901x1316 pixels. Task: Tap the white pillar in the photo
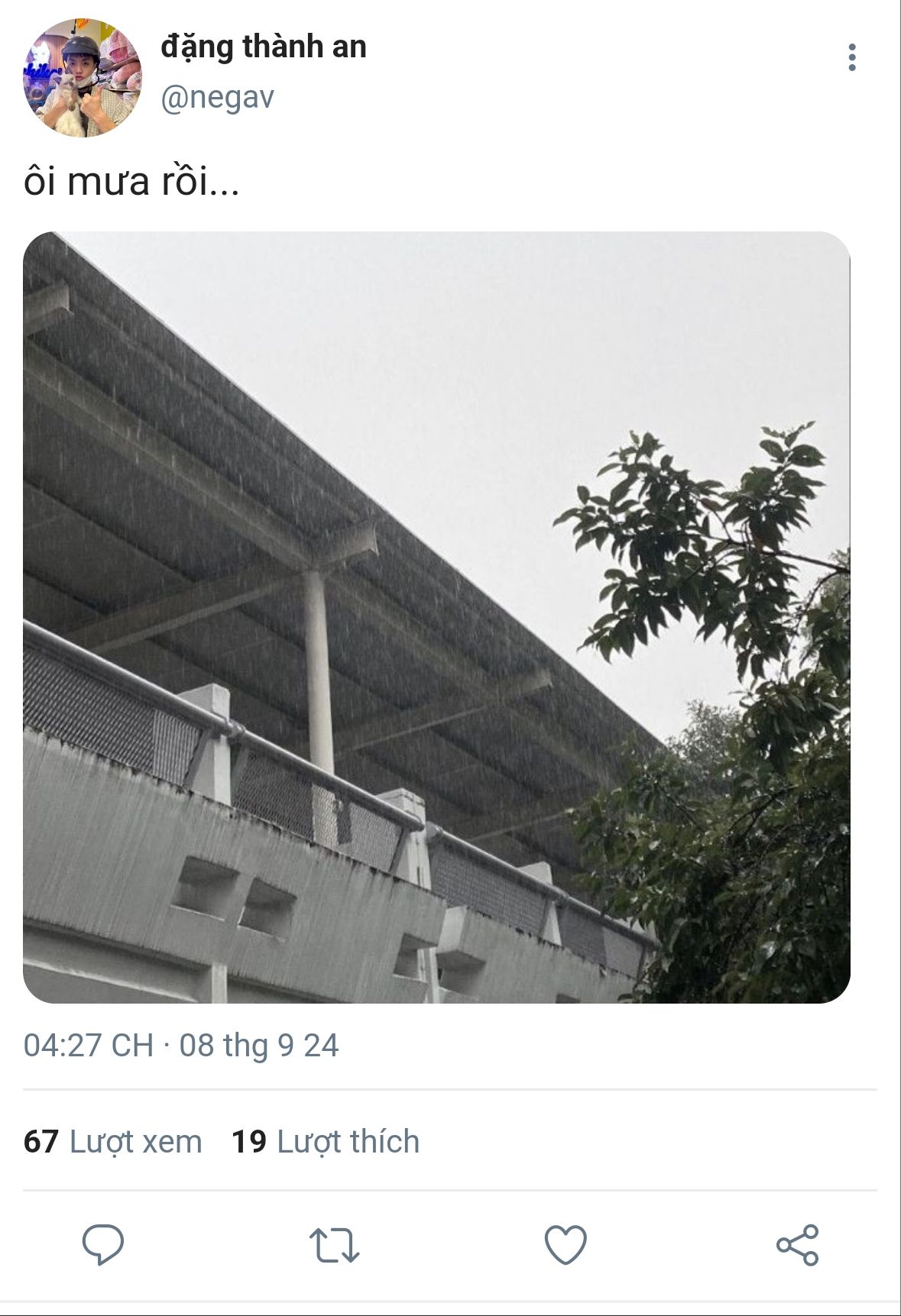pyautogui.click(x=319, y=672)
